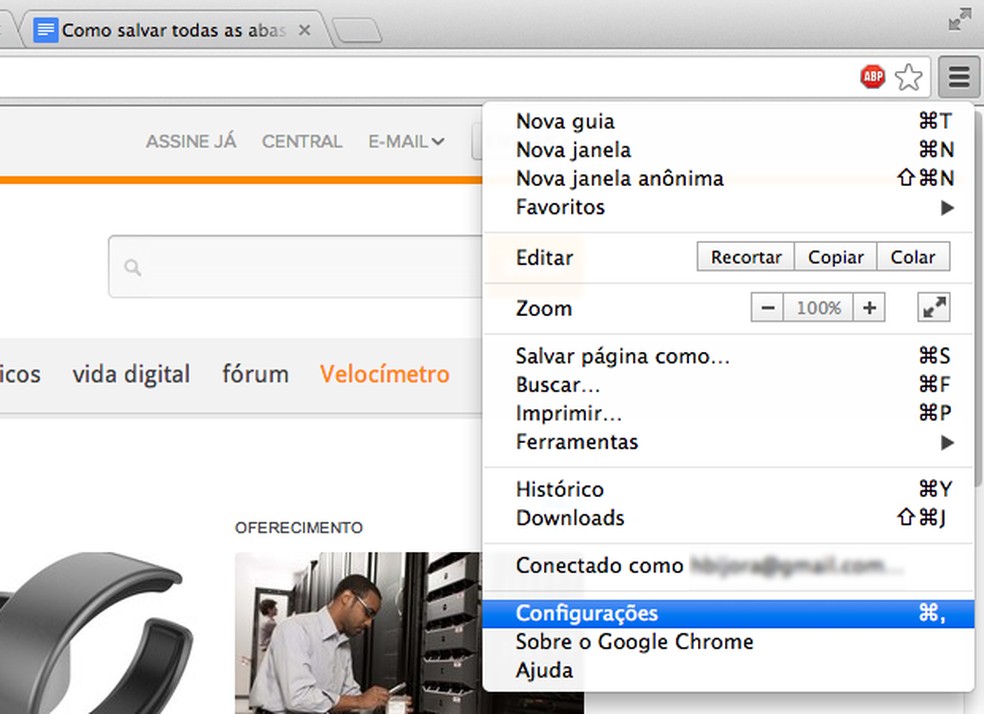Open the Favoritos submenu arrow
Image resolution: width=984 pixels, height=714 pixels.
[x=946, y=207]
